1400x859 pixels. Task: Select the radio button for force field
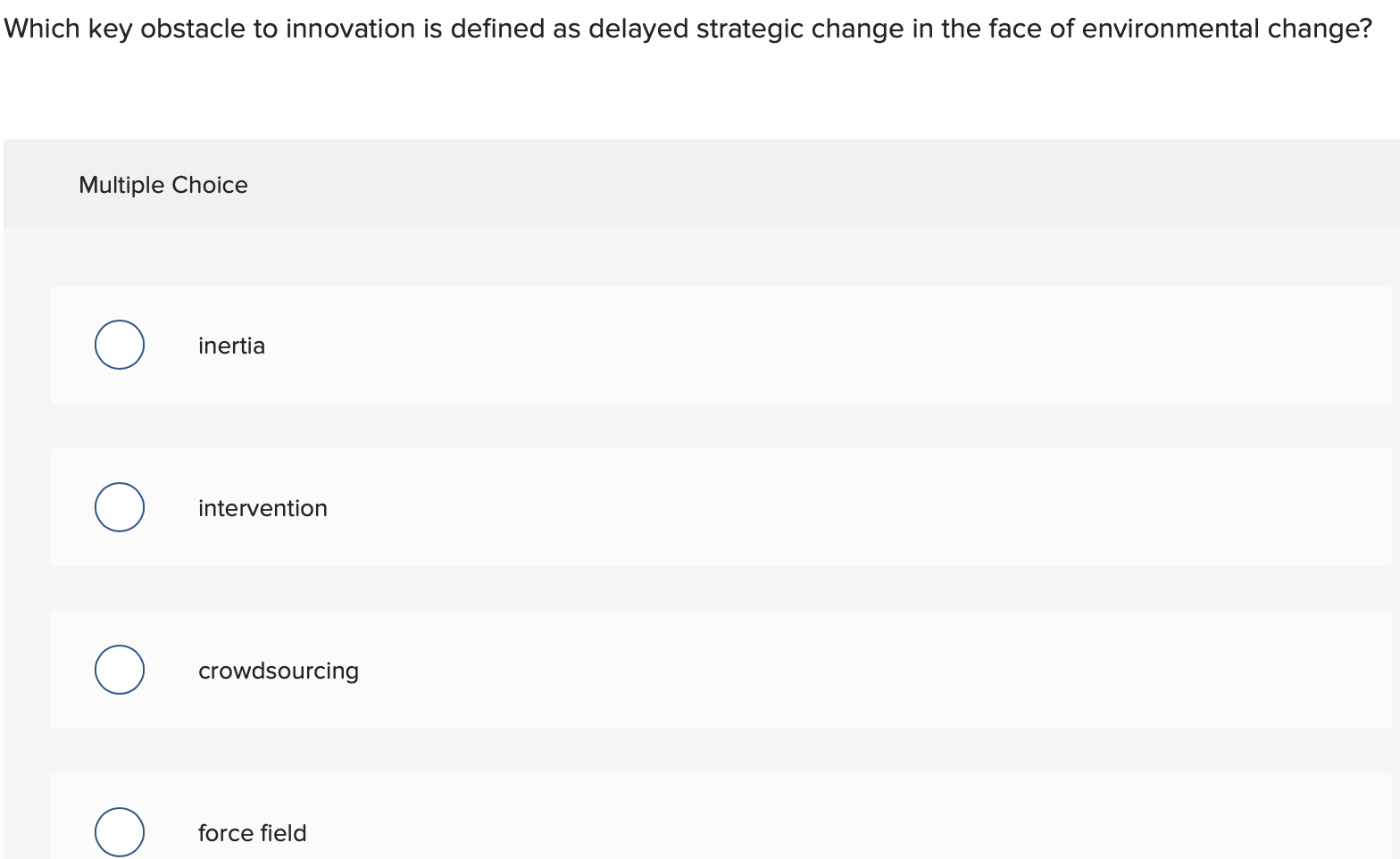tap(119, 831)
